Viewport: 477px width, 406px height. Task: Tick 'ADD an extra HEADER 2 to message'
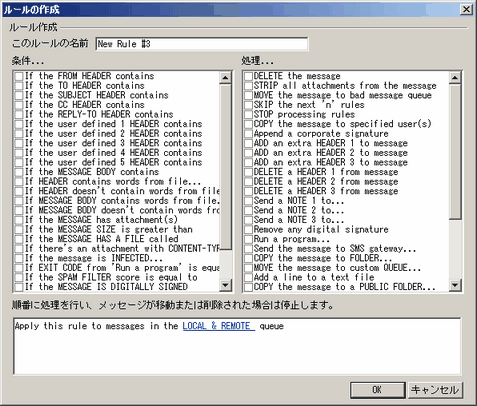pyautogui.click(x=248, y=153)
